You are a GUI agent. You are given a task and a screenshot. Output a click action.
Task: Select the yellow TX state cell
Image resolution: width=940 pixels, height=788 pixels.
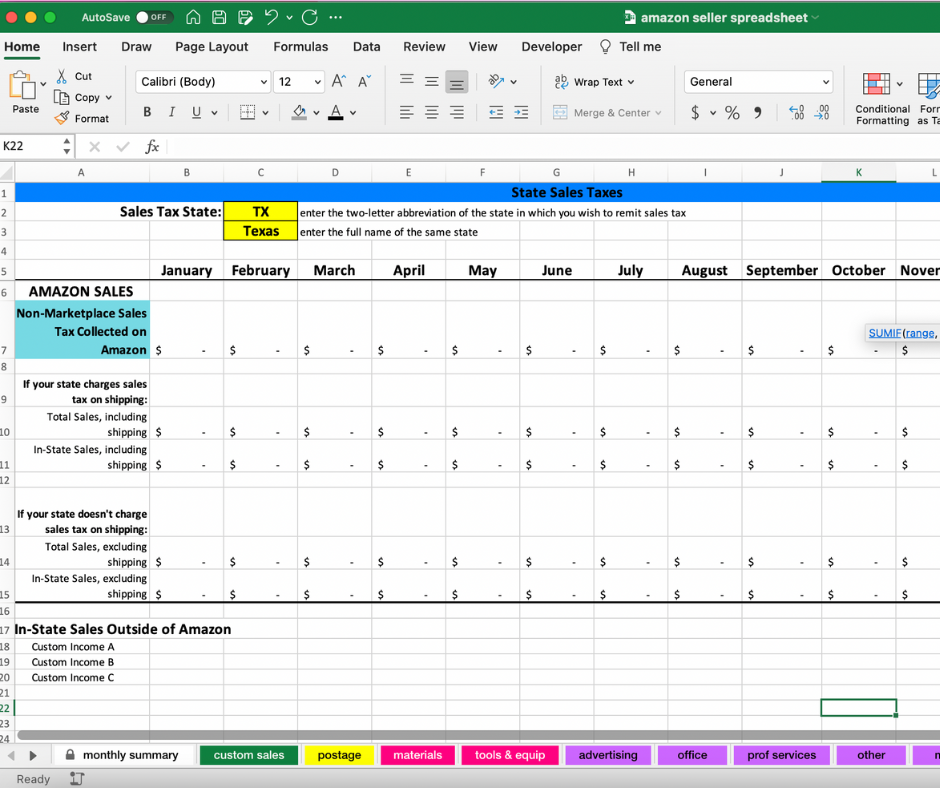point(261,212)
